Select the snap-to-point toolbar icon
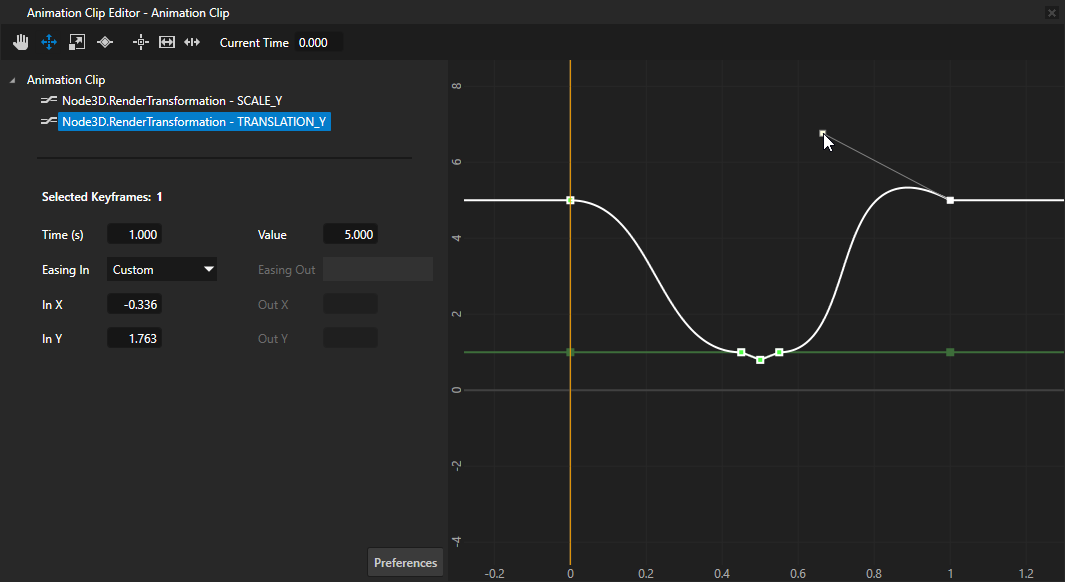 tap(140, 42)
